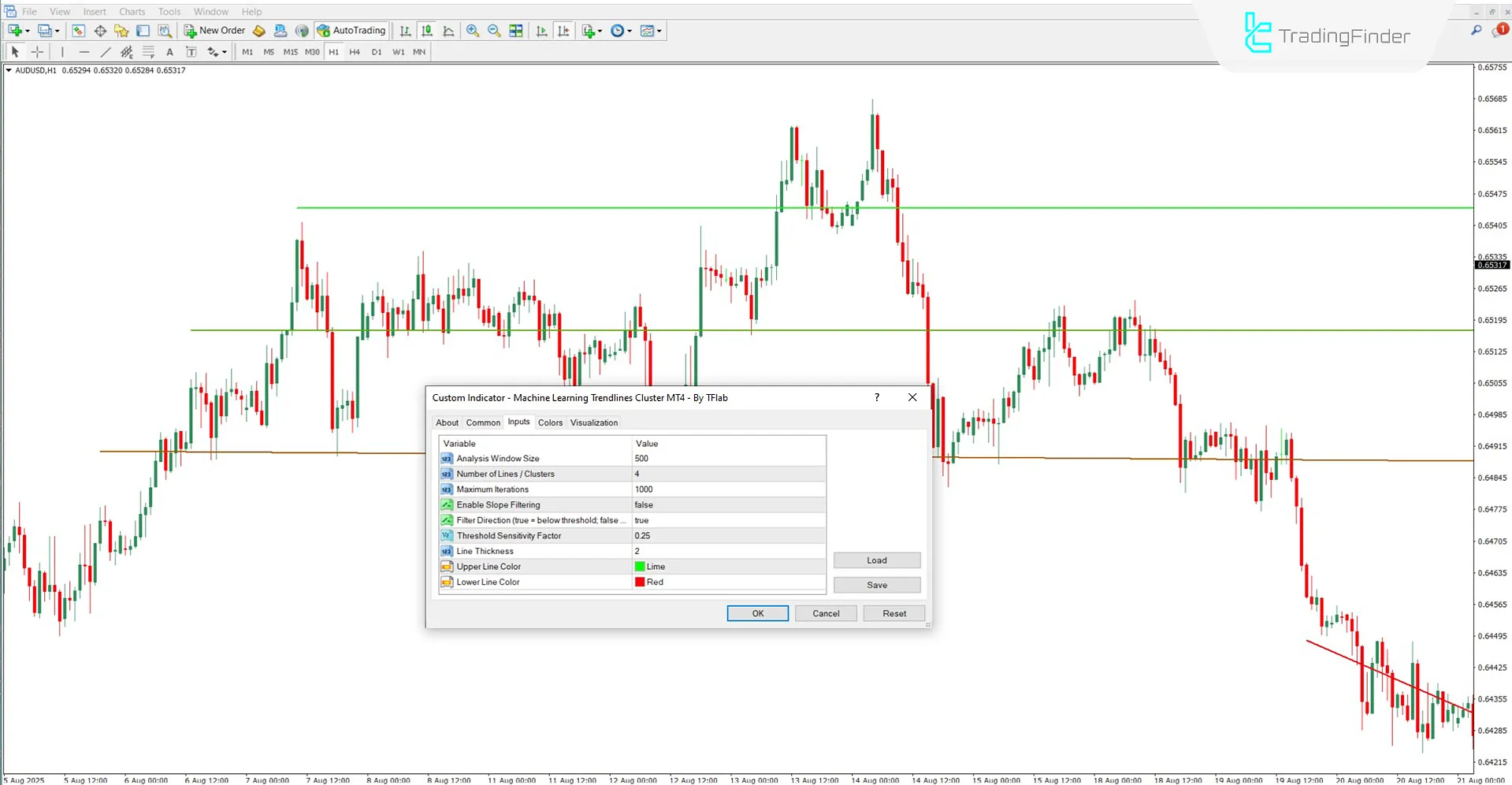Toggle Auto Scroll for the chart
This screenshot has height=785, width=1512.
[541, 30]
